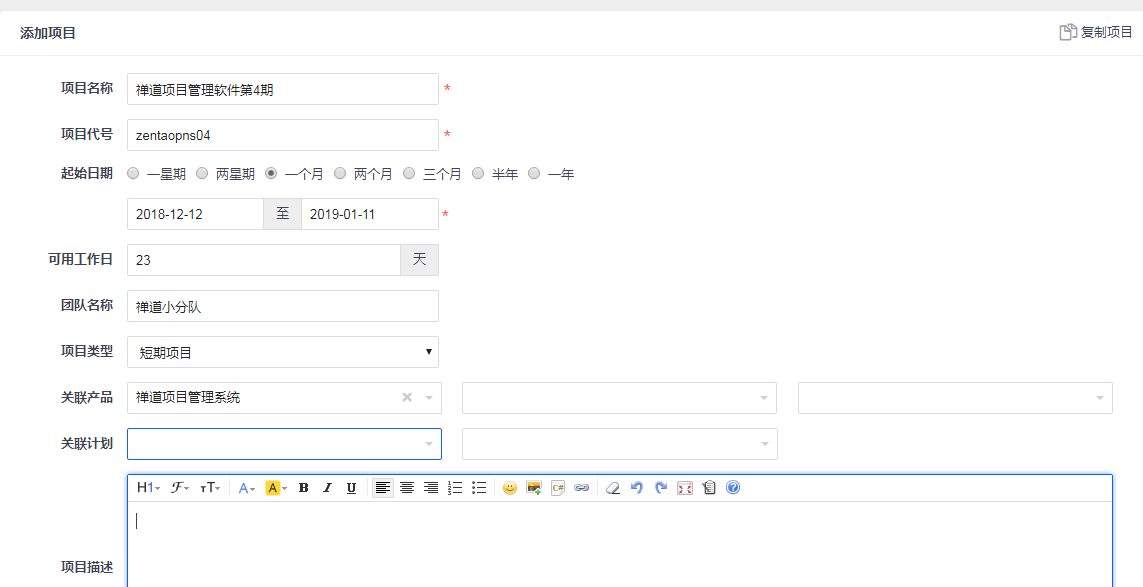Viewport: 1143px width, 587px height.
Task: Open the editor help icon
Action: (x=733, y=488)
